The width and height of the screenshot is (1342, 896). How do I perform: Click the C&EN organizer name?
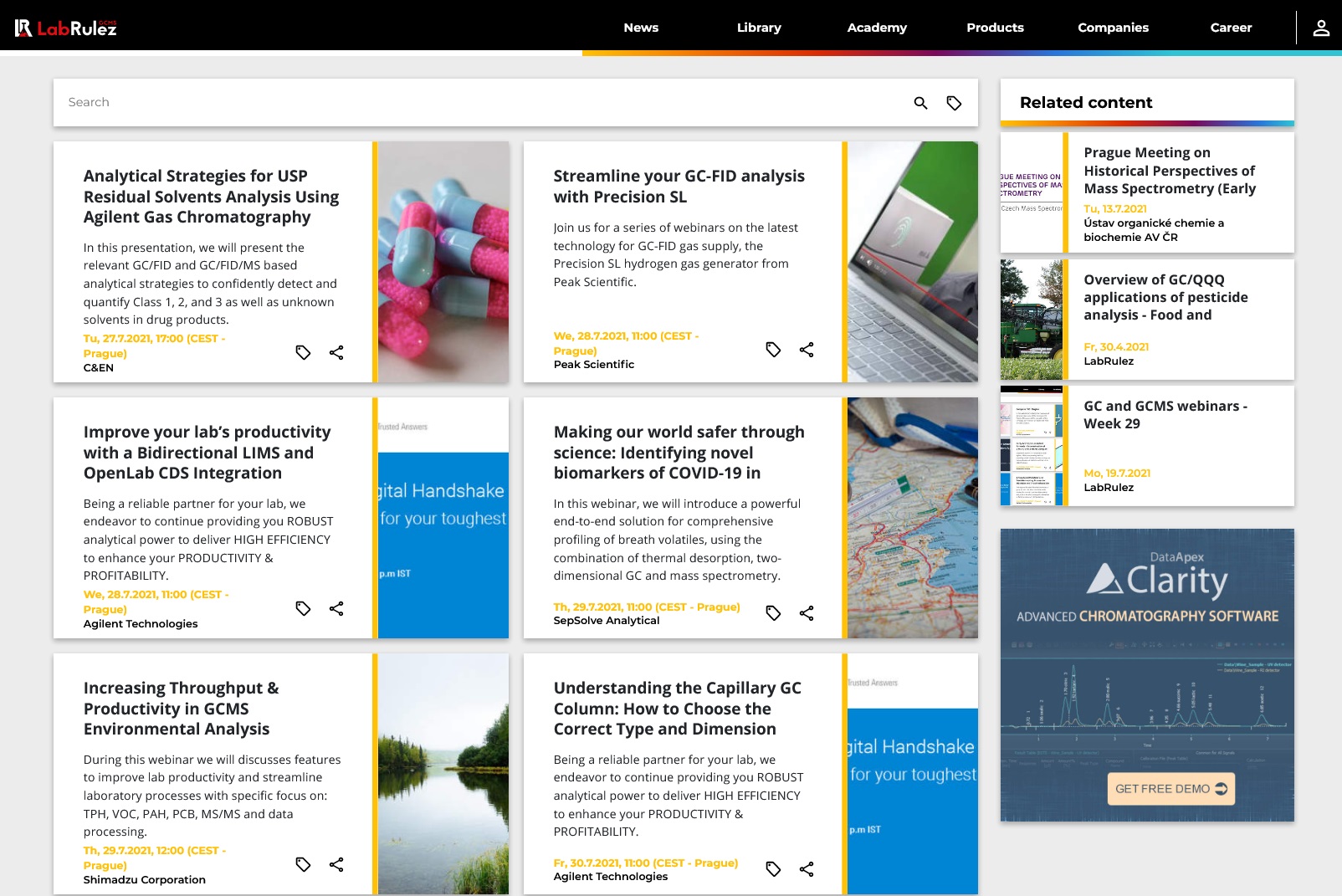tap(98, 368)
